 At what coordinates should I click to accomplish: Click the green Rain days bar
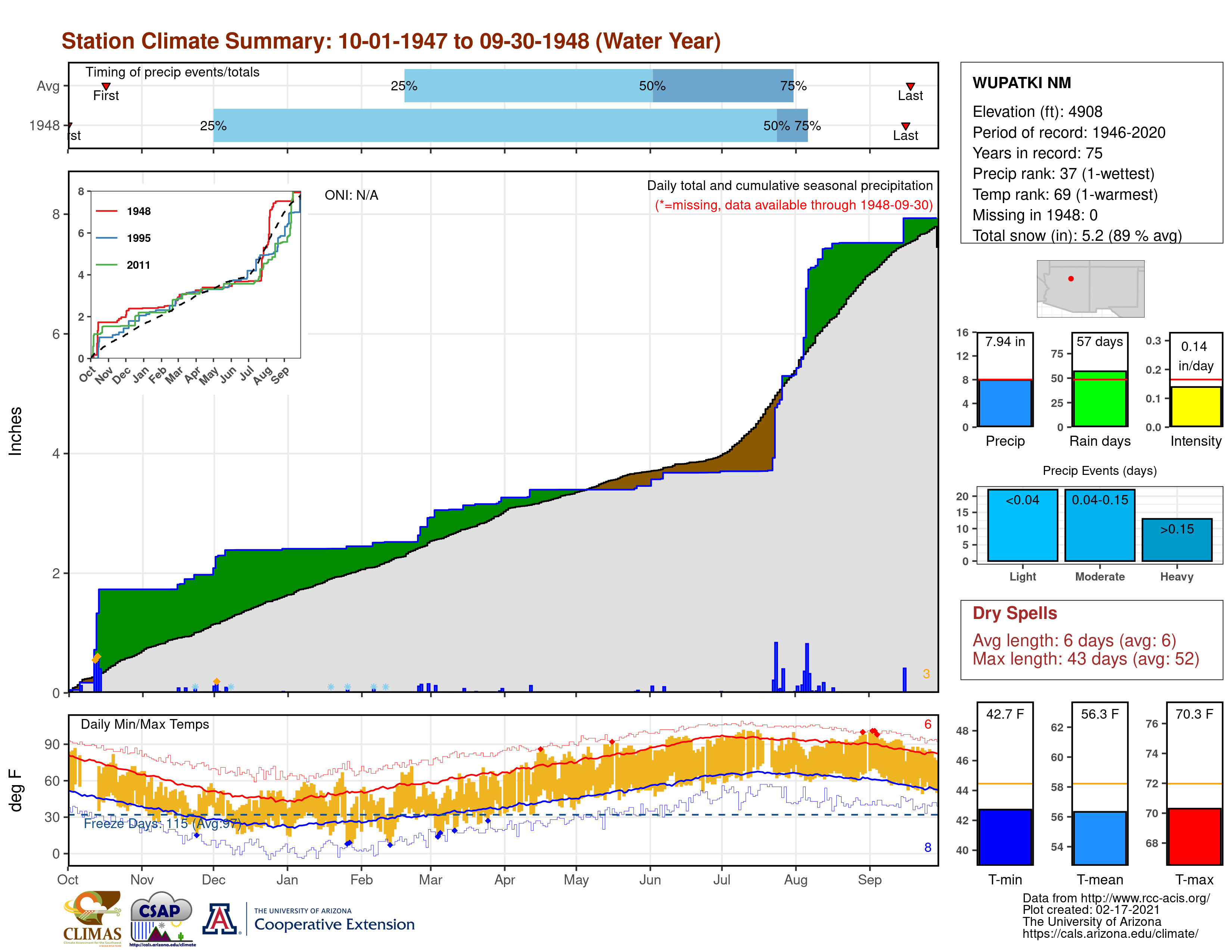click(x=1099, y=399)
